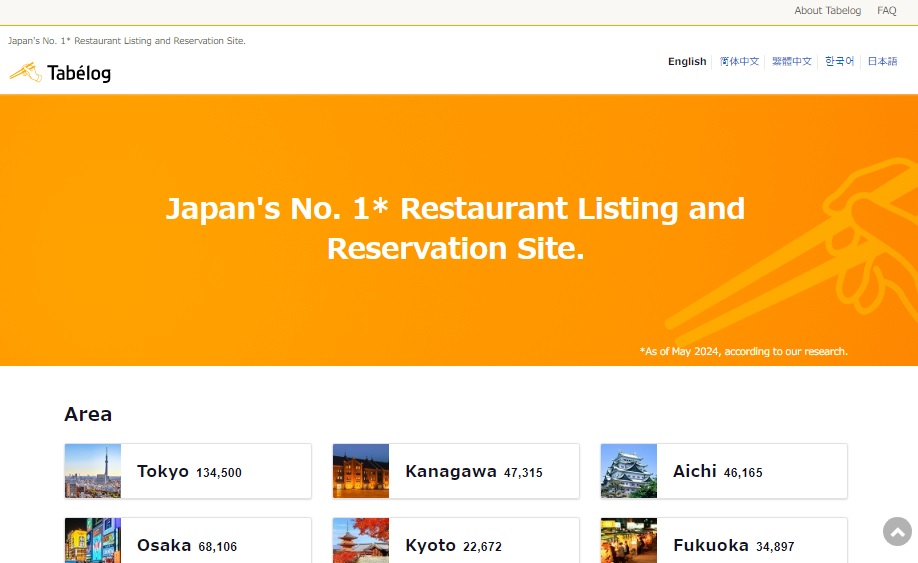This screenshot has width=918, height=563.
Task: Click the Osaka neon street thumbnail
Action: [93, 541]
